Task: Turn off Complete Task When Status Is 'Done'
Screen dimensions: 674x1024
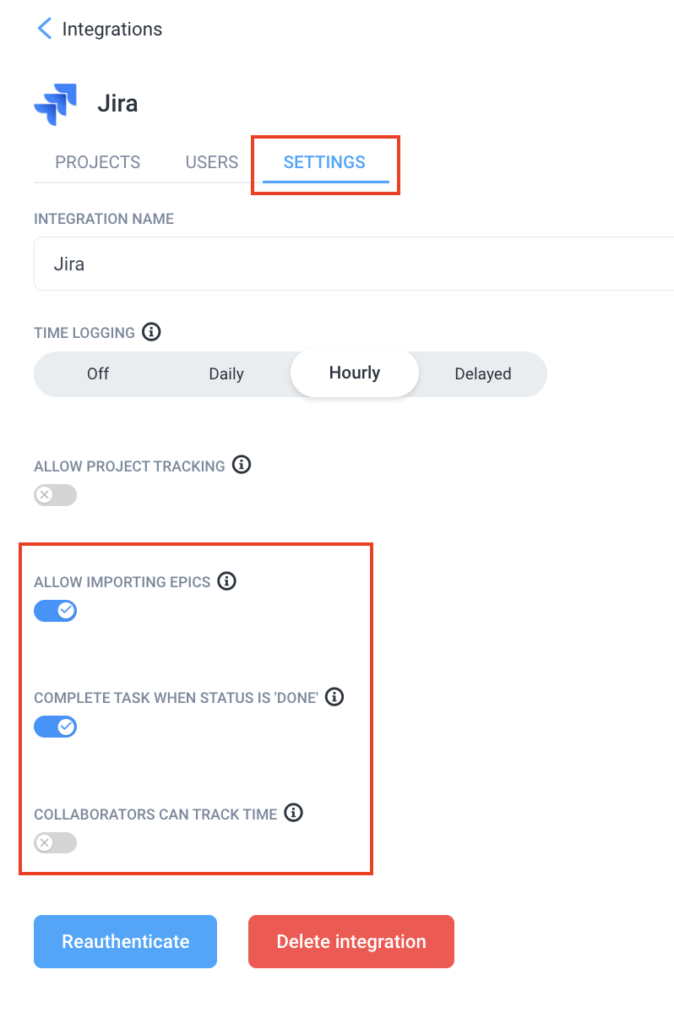Action: click(55, 726)
